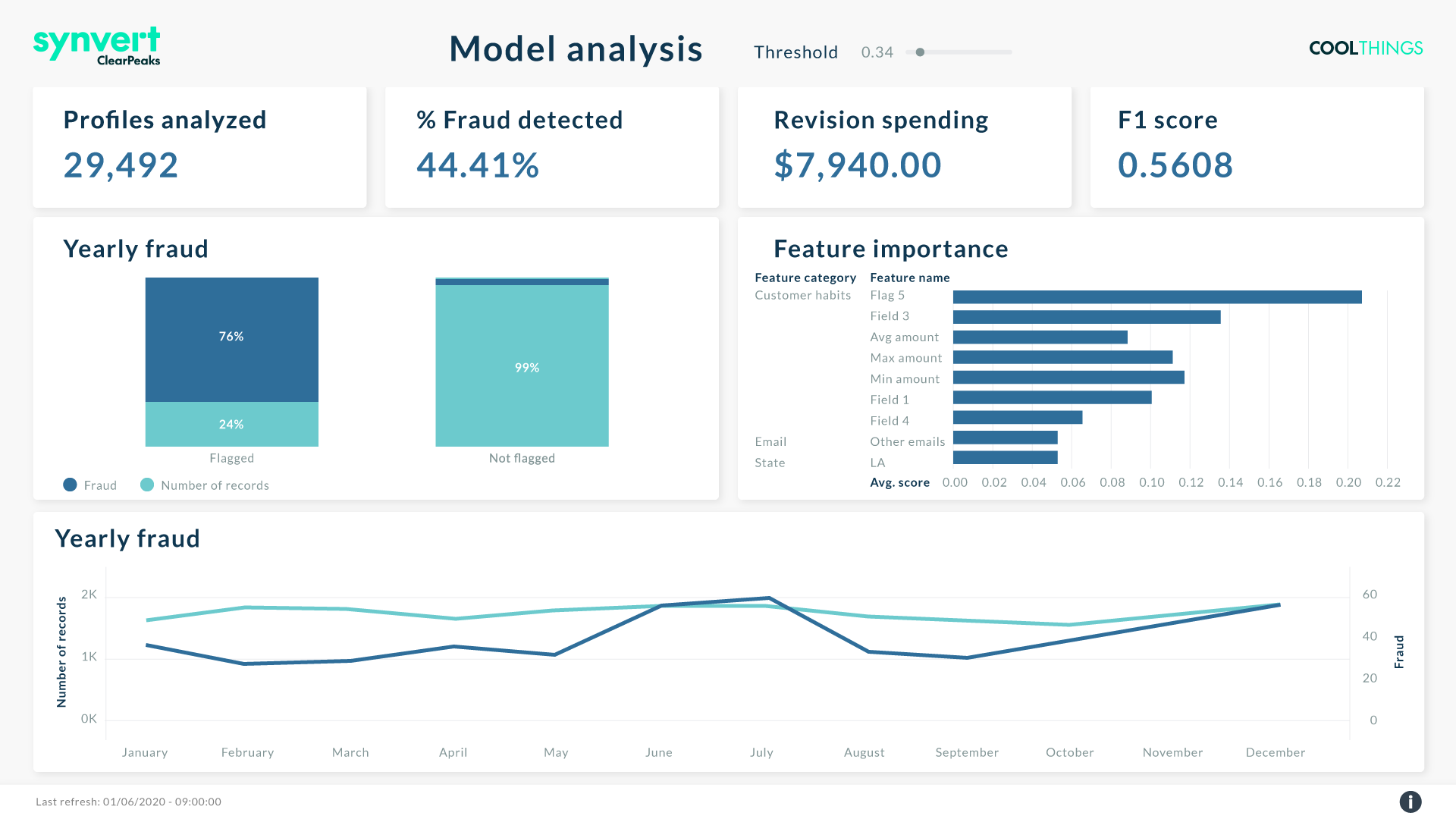
Task: Select the Field 3 feature bar
Action: click(x=1087, y=317)
